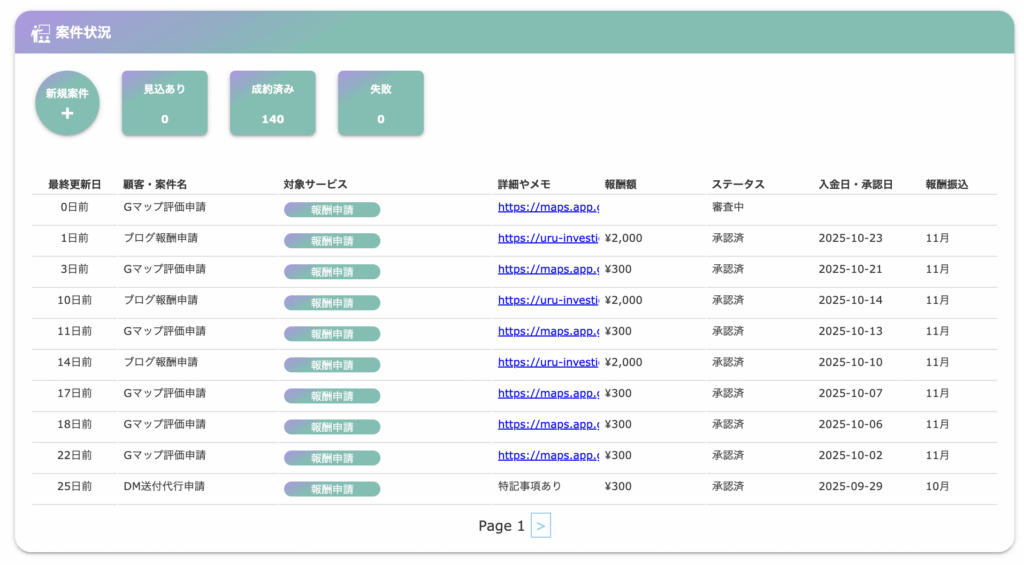This screenshot has height=565, width=1024.
Task: Select the 成約済み status card
Action: point(272,103)
